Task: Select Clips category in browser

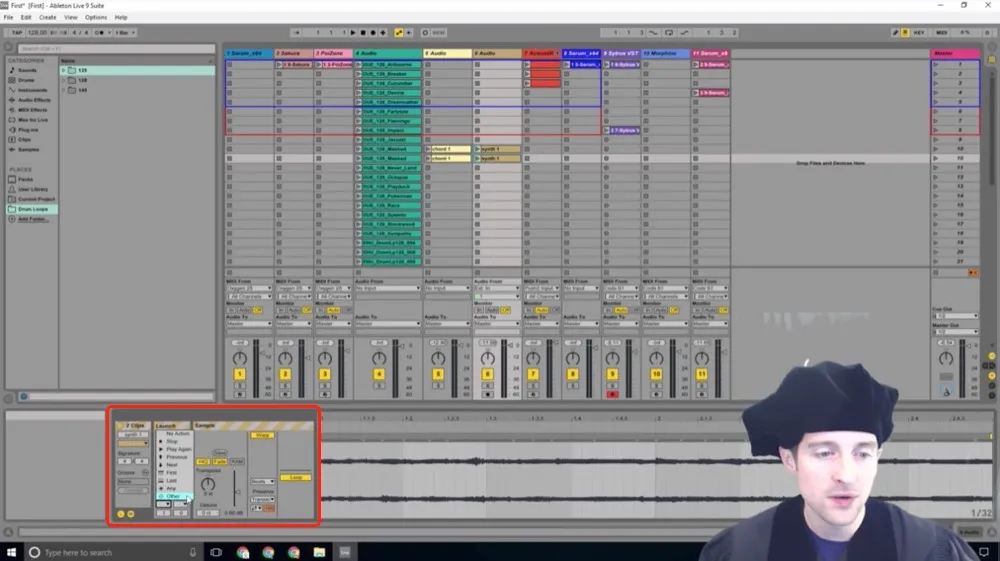Action: click(x=24, y=140)
